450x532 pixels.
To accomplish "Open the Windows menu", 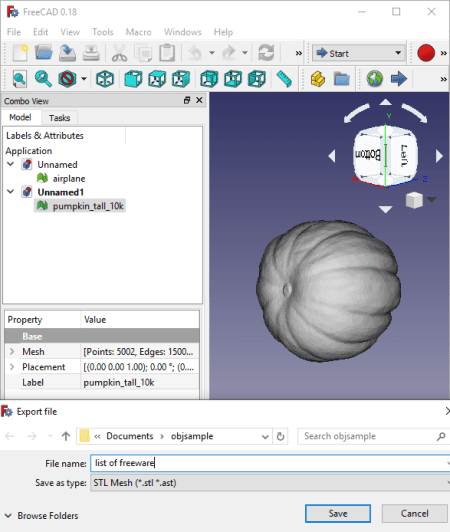I will (183, 32).
